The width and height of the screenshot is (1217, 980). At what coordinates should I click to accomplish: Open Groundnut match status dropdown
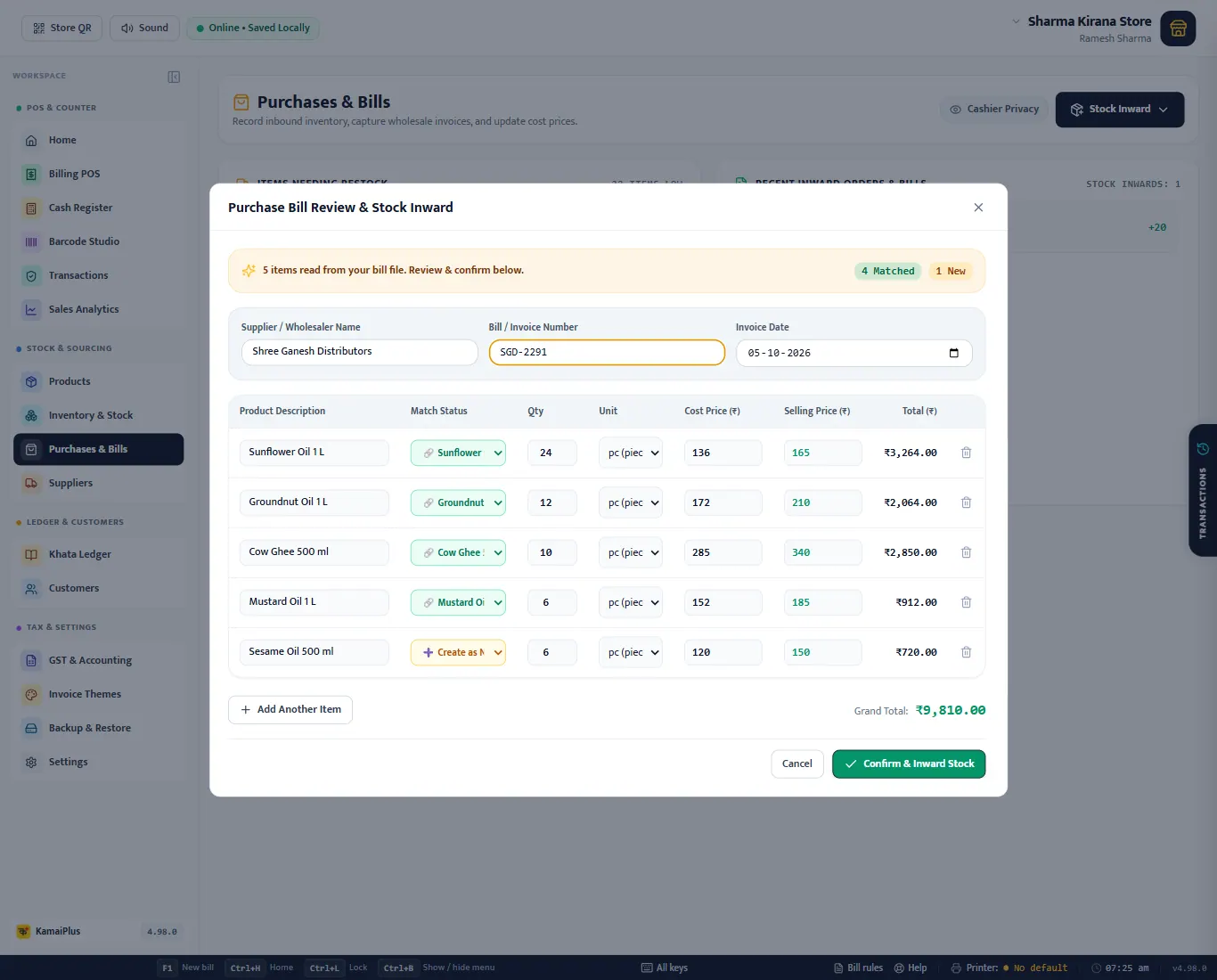click(458, 502)
